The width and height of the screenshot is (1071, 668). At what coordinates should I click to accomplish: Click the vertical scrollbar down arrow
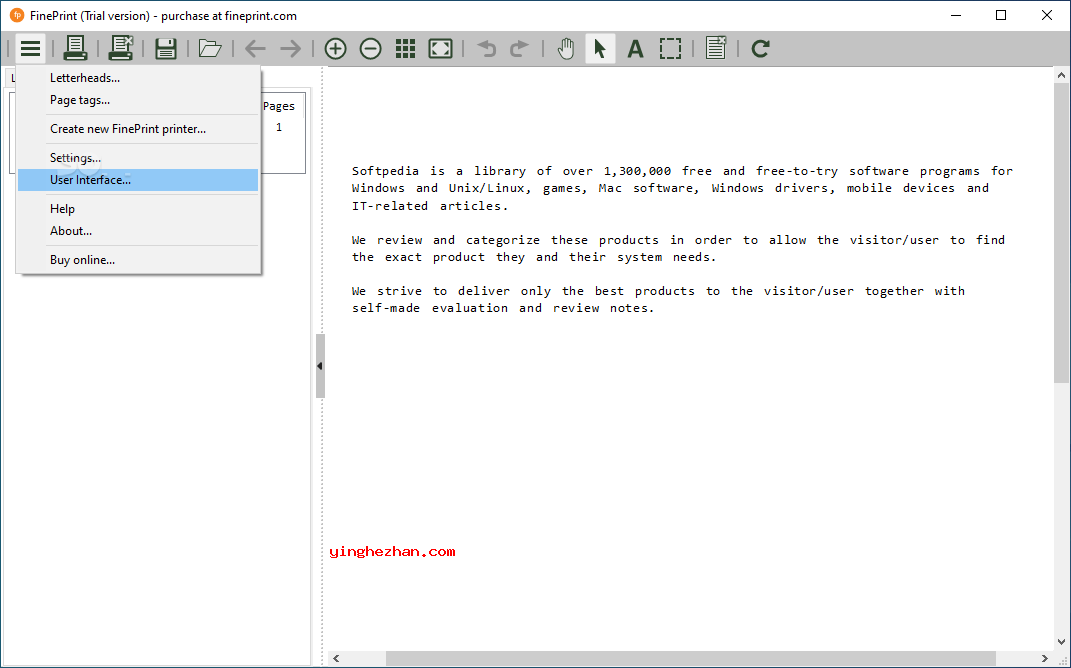pyautogui.click(x=1061, y=642)
